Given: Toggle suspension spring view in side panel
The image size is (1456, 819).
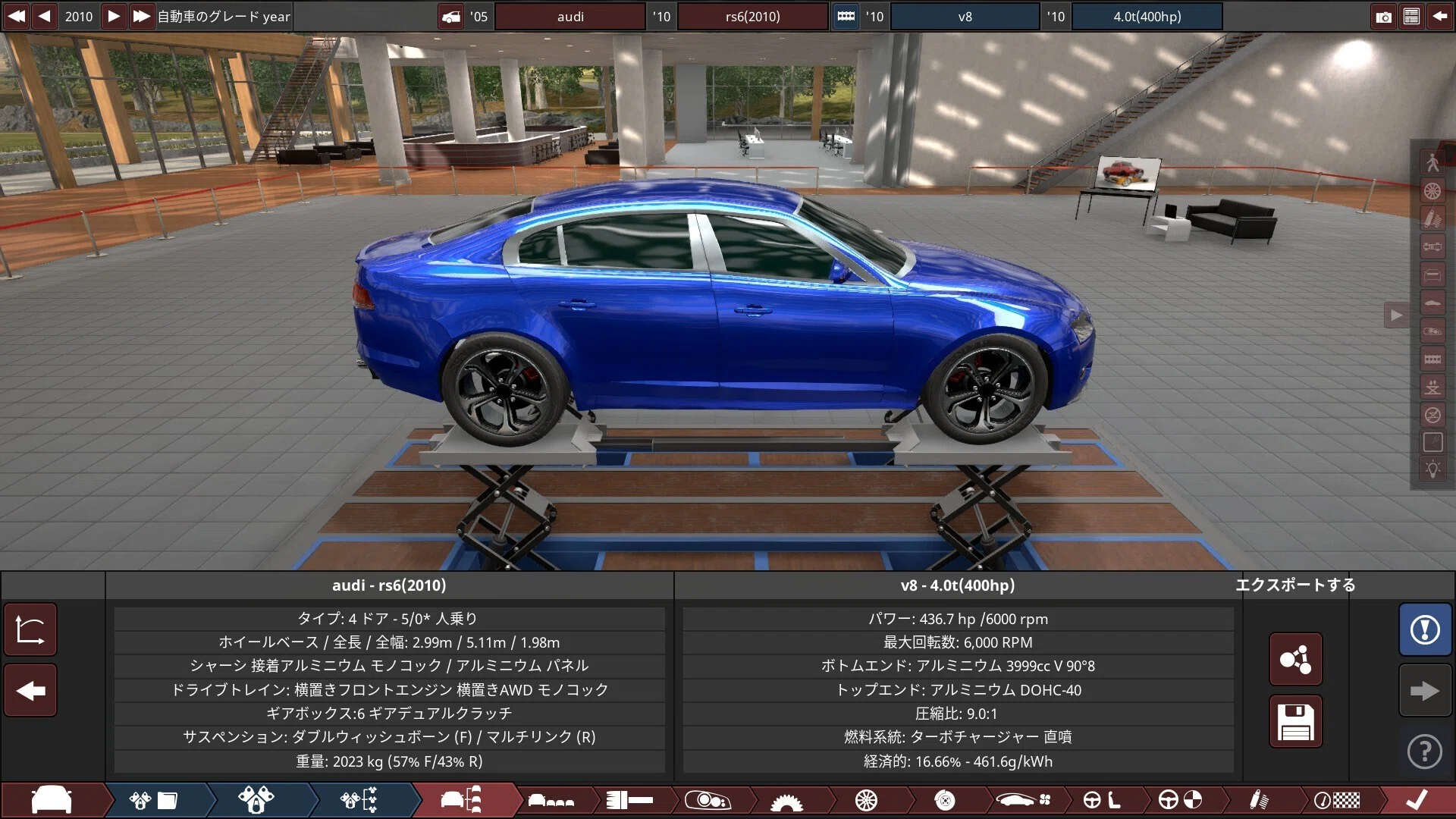Looking at the screenshot, I should [1432, 218].
